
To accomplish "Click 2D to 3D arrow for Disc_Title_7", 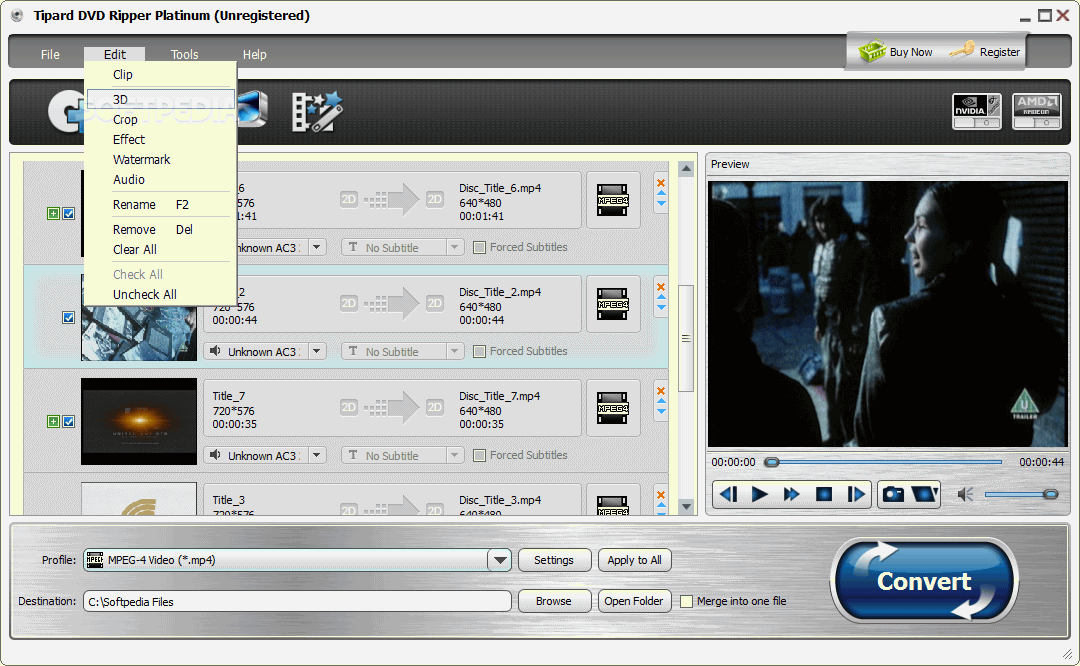I will click(392, 408).
